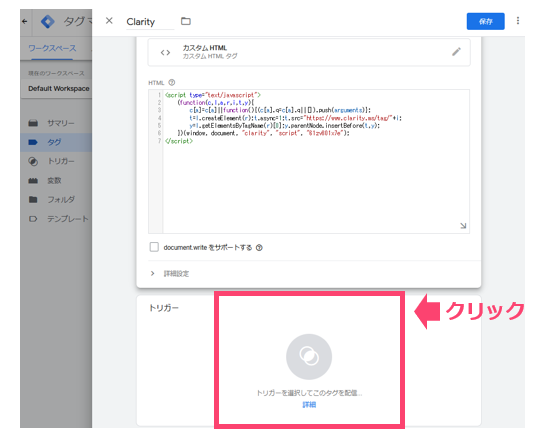The image size is (560, 442).
Task: Open タグ in the sidebar
Action: coord(56,142)
